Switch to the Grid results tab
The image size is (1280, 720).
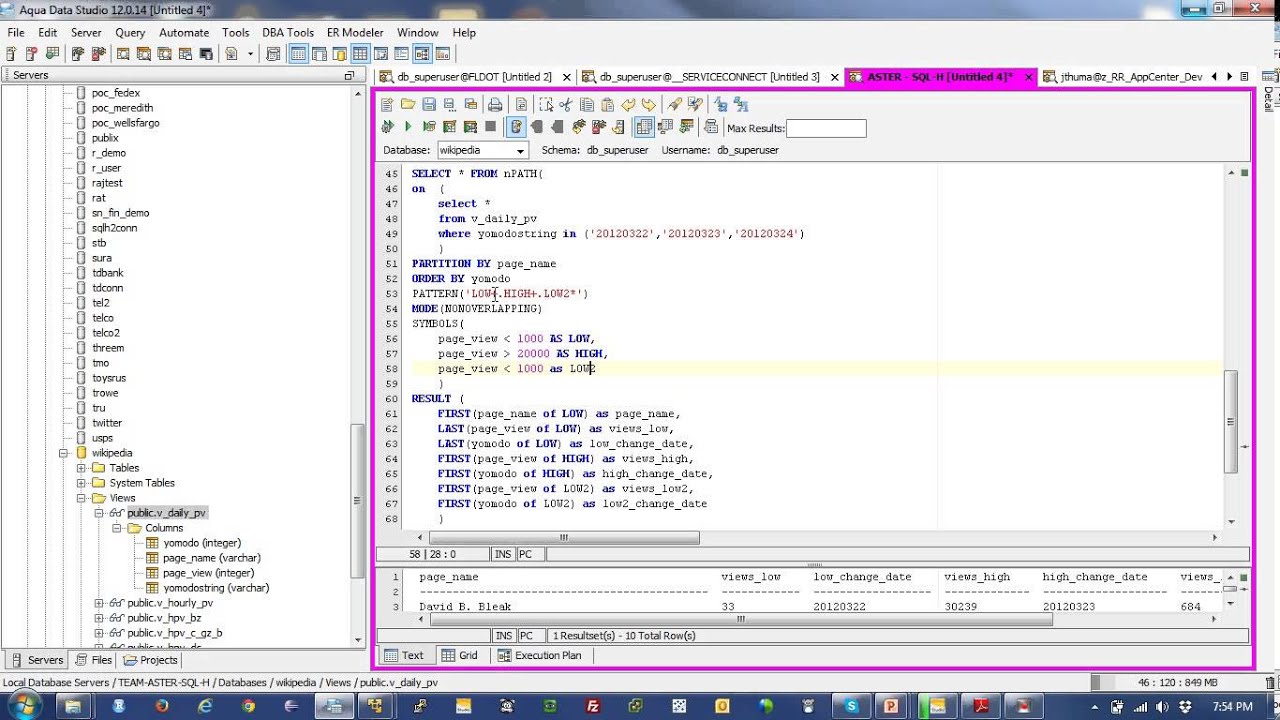tap(460, 656)
